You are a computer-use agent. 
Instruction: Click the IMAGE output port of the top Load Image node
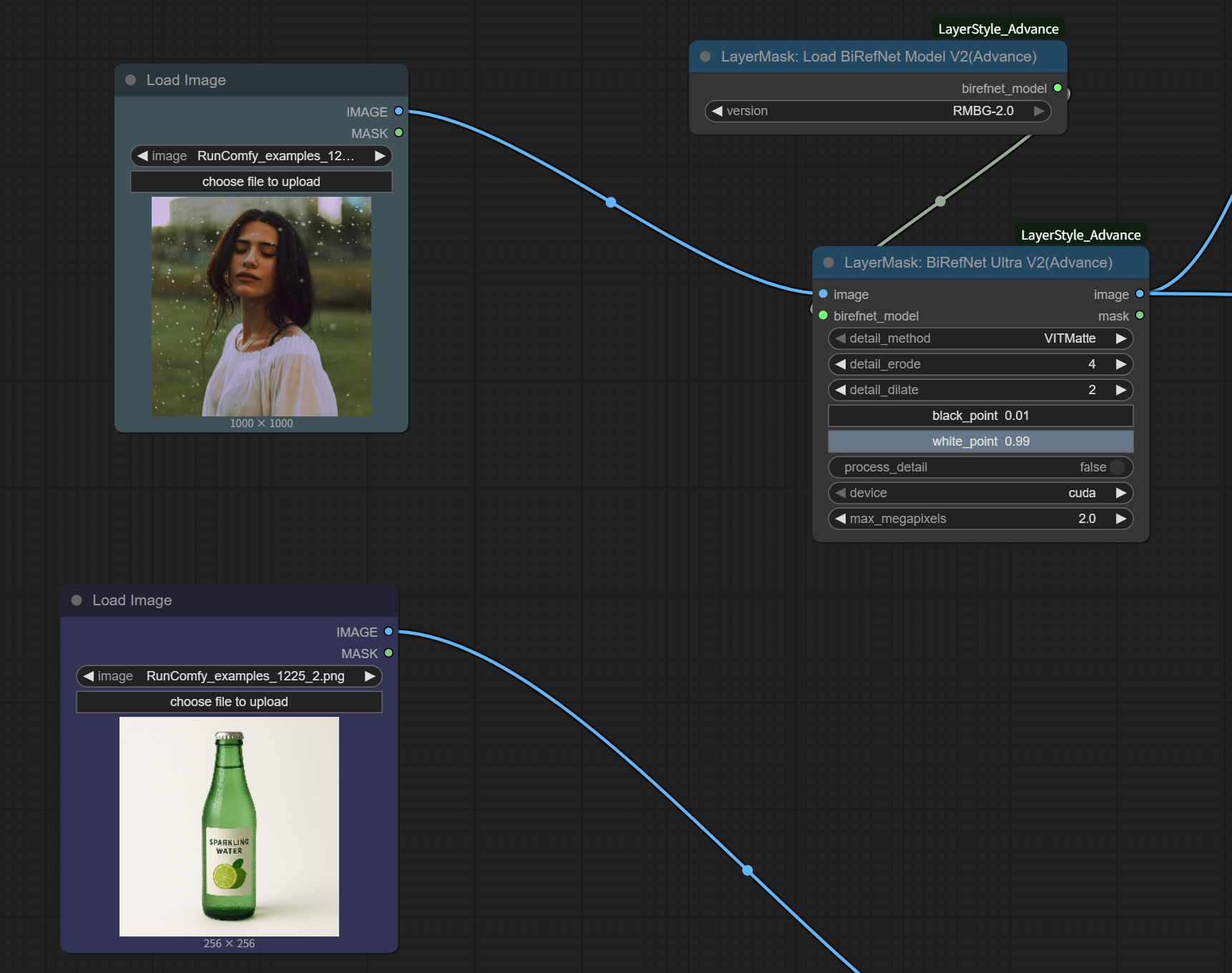399,112
